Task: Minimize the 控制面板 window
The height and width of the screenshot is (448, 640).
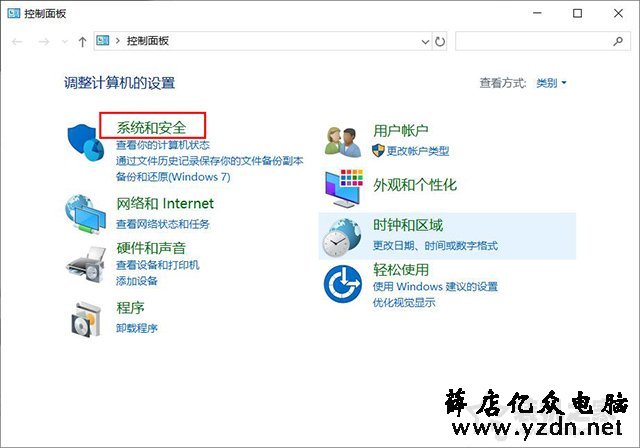Action: pyautogui.click(x=538, y=13)
